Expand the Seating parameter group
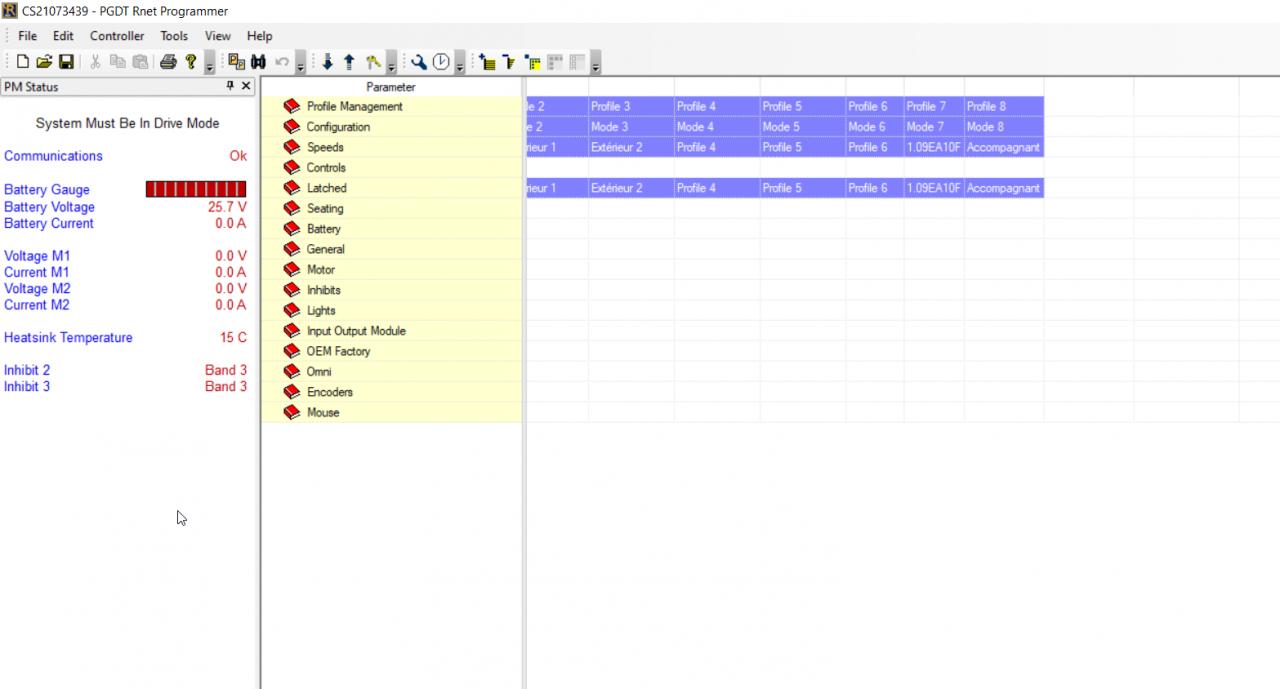The width and height of the screenshot is (1280, 689). (292, 209)
